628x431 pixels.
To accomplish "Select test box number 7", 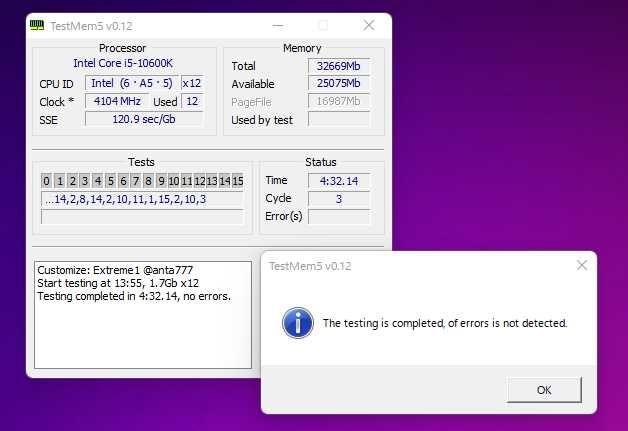I will (x=136, y=181).
